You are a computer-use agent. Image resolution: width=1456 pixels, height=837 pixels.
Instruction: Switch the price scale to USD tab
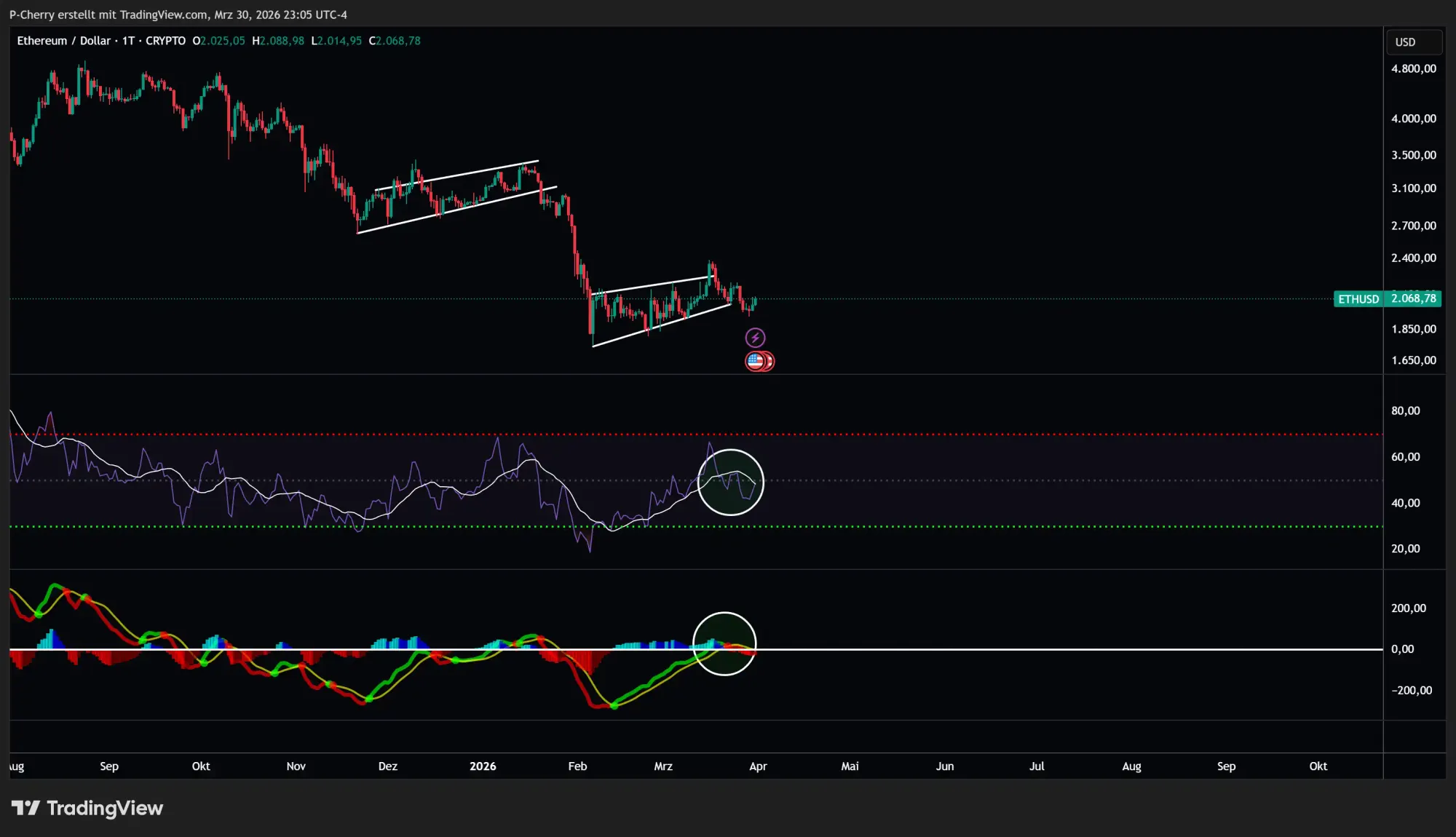pyautogui.click(x=1413, y=41)
